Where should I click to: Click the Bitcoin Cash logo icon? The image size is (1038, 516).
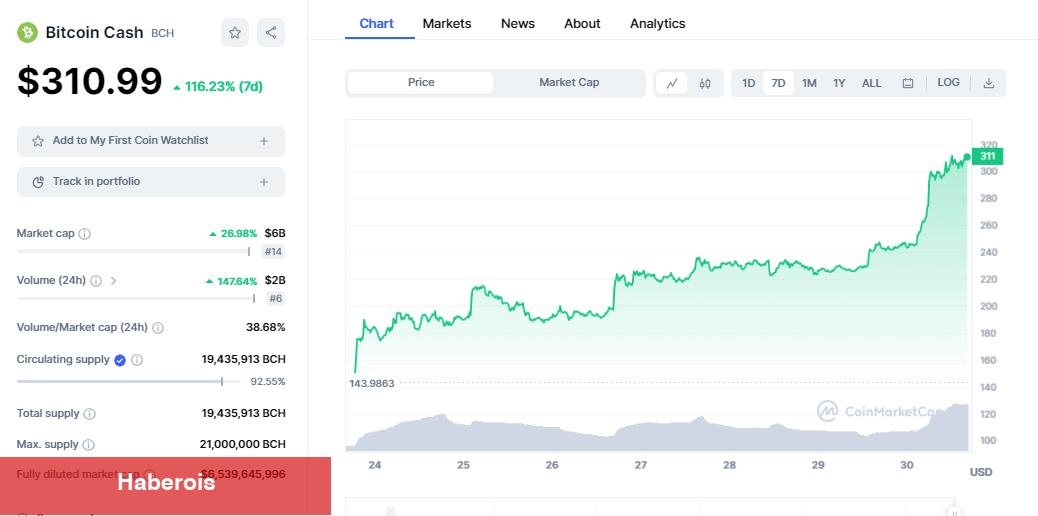(x=27, y=32)
